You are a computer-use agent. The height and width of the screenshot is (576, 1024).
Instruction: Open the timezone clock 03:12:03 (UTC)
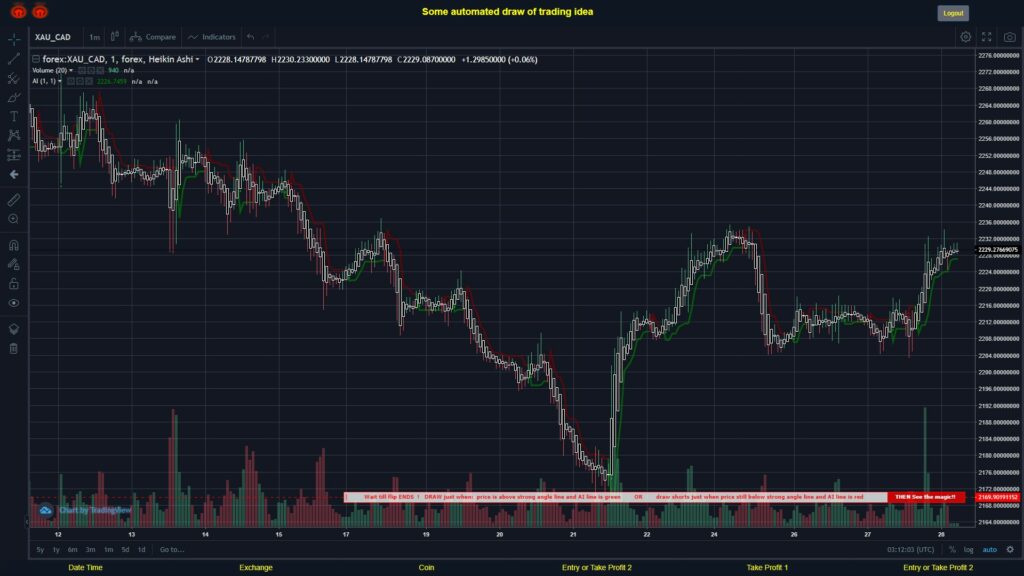click(x=910, y=550)
